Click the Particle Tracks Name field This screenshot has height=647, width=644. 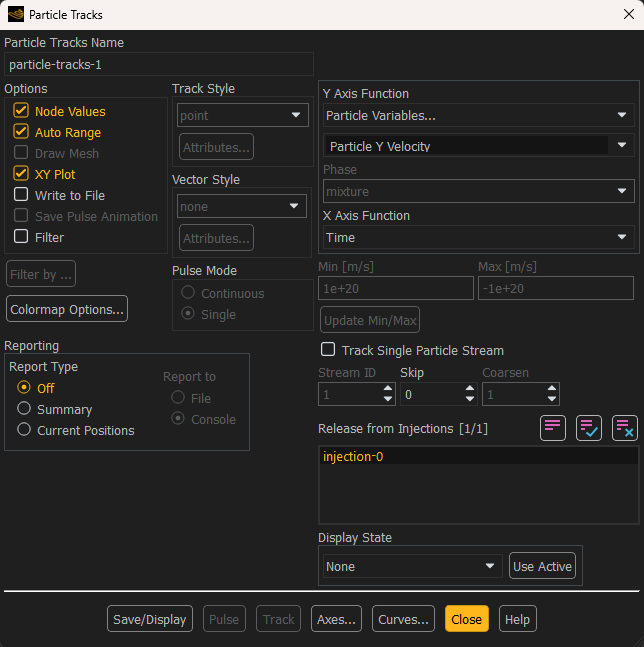(159, 64)
